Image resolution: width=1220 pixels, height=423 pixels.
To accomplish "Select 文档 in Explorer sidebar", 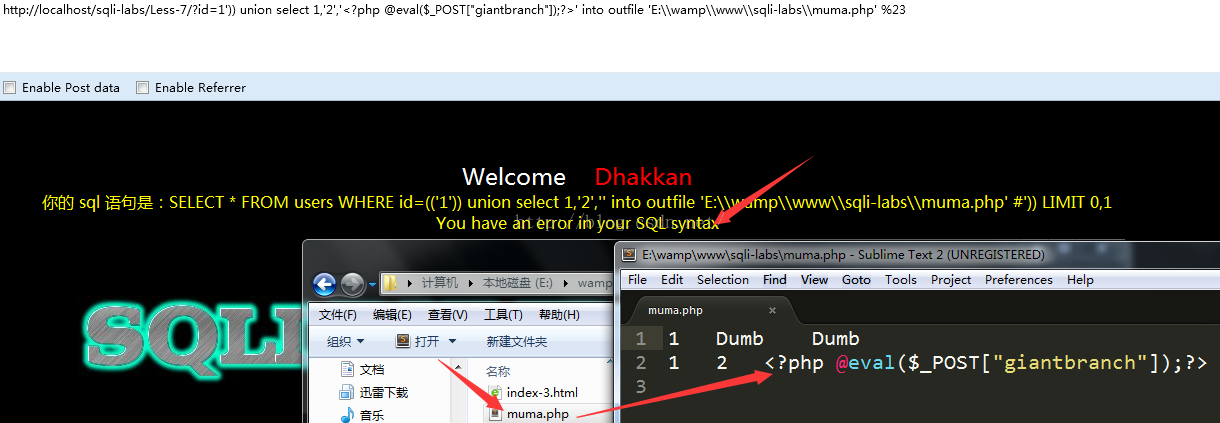I will 373,370.
